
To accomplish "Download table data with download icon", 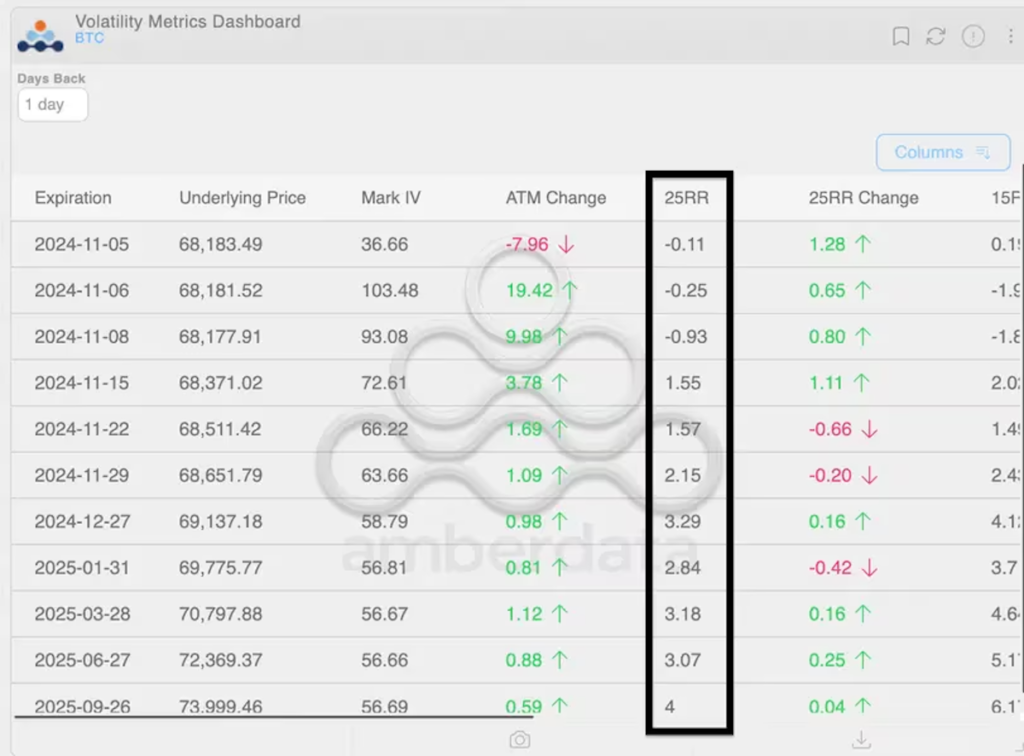I will click(x=861, y=740).
